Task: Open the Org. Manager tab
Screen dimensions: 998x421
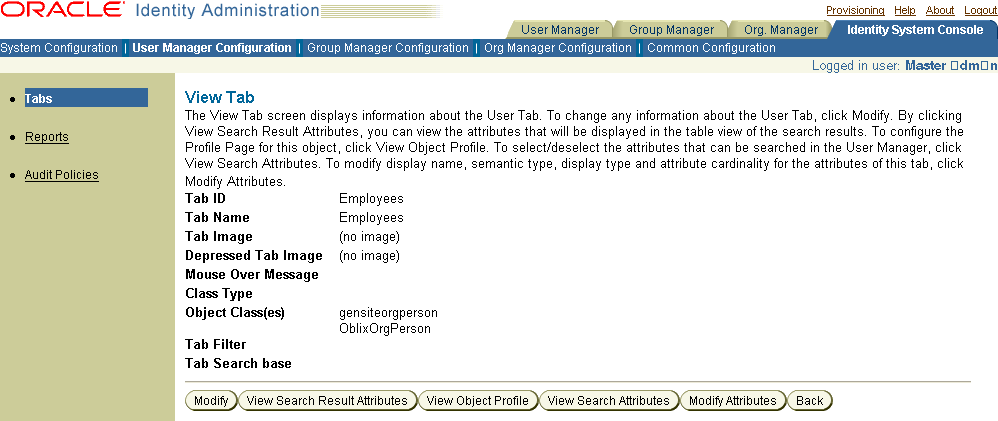Action: point(781,30)
